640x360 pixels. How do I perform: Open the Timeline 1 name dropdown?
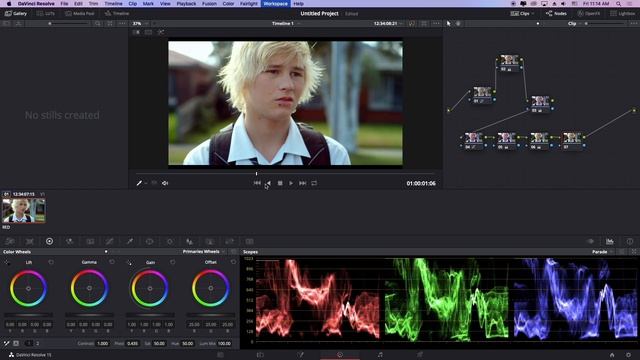285,24
